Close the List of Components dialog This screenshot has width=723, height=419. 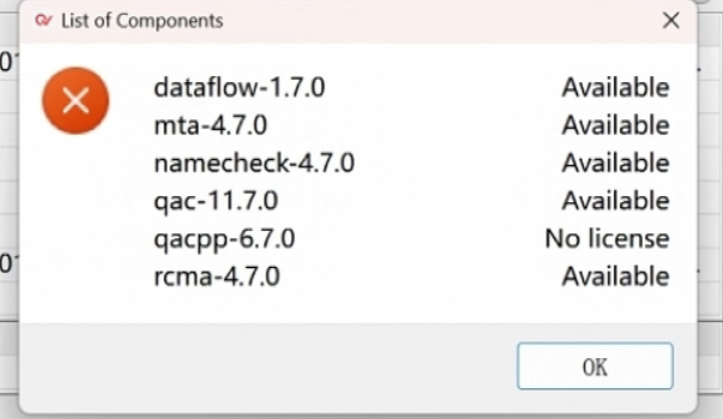[x=671, y=20]
